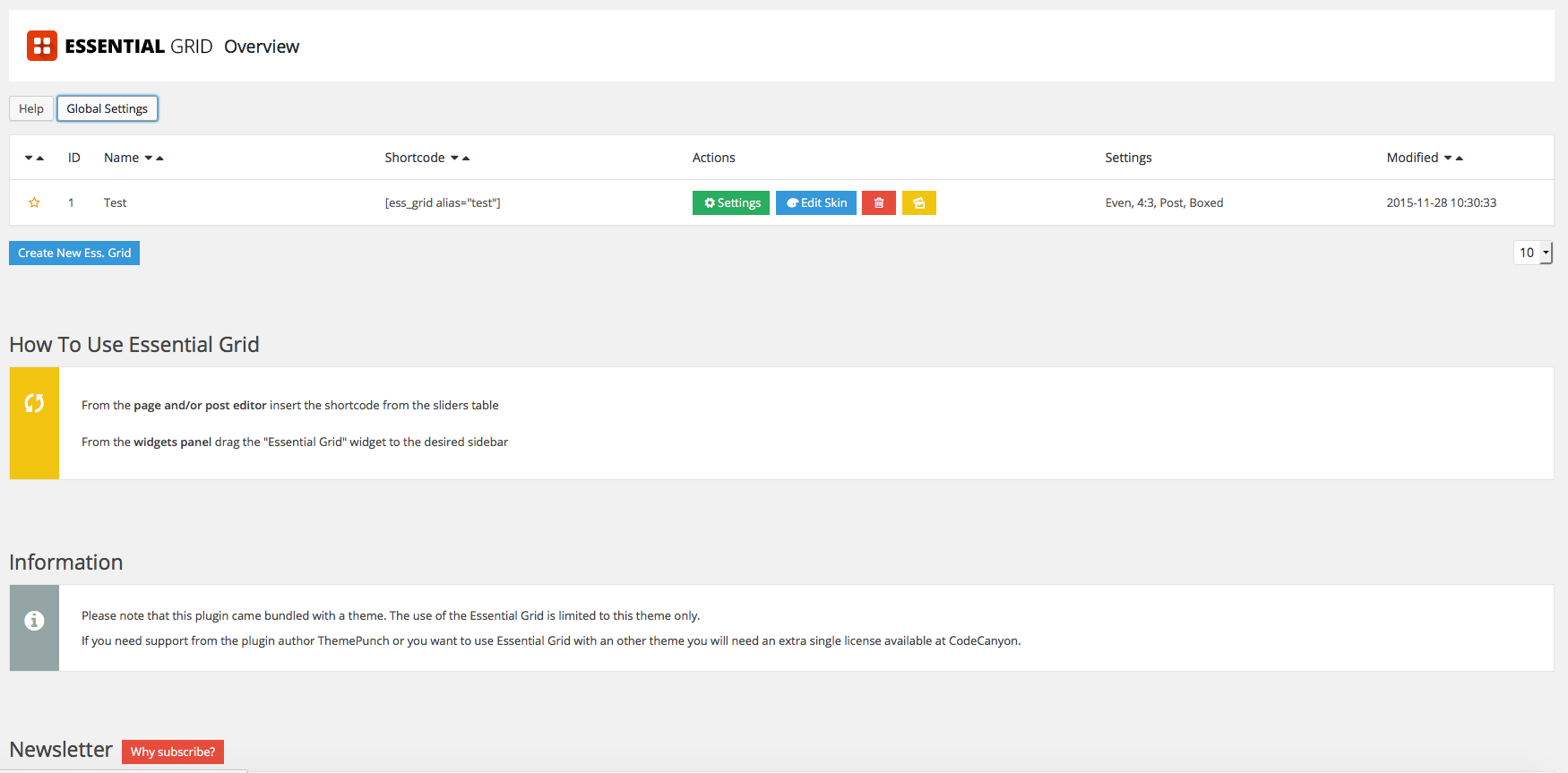
Task: Open the Help tab
Action: tap(31, 108)
